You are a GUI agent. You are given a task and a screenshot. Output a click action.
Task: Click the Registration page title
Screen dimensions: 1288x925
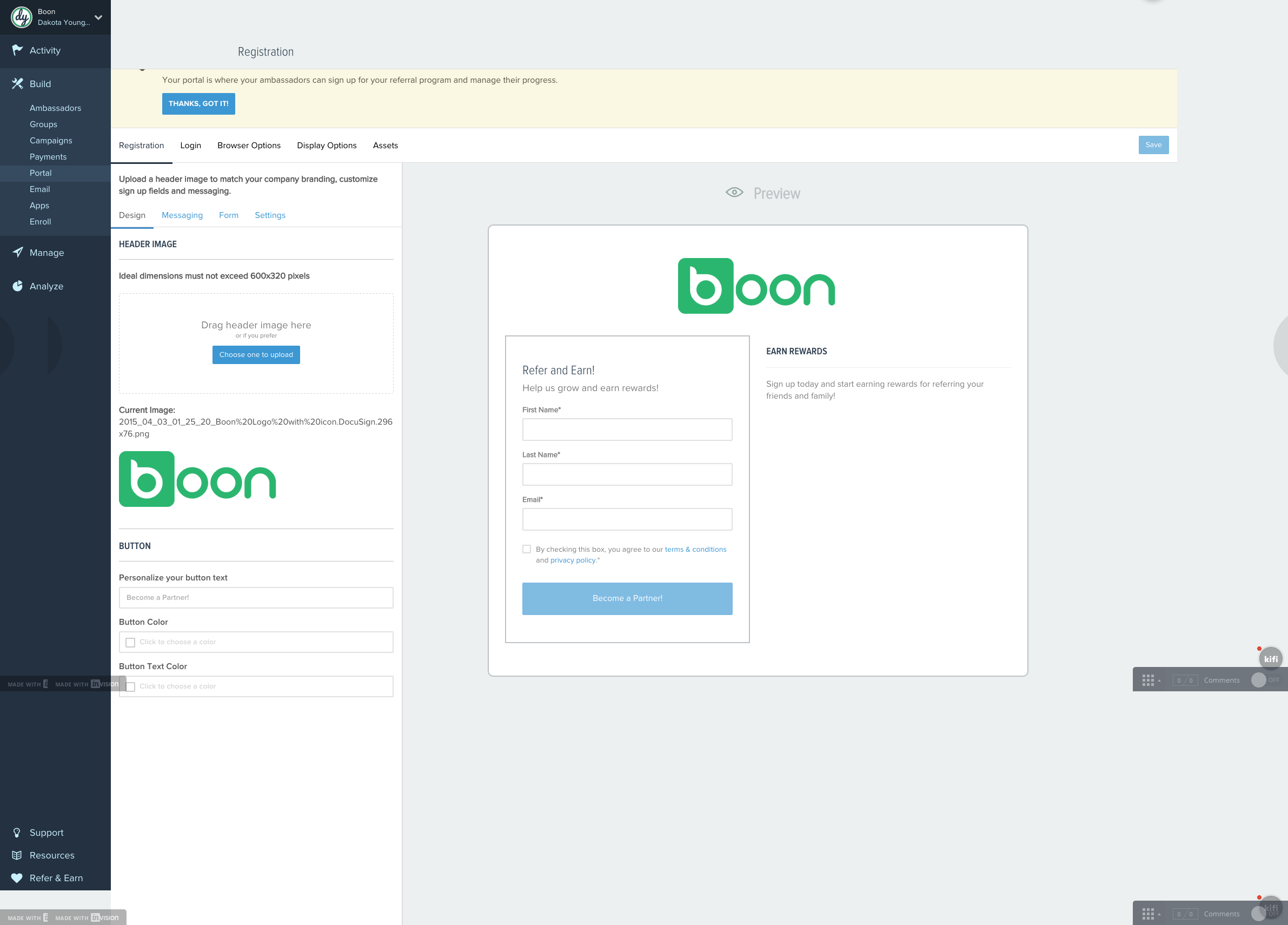(x=266, y=52)
